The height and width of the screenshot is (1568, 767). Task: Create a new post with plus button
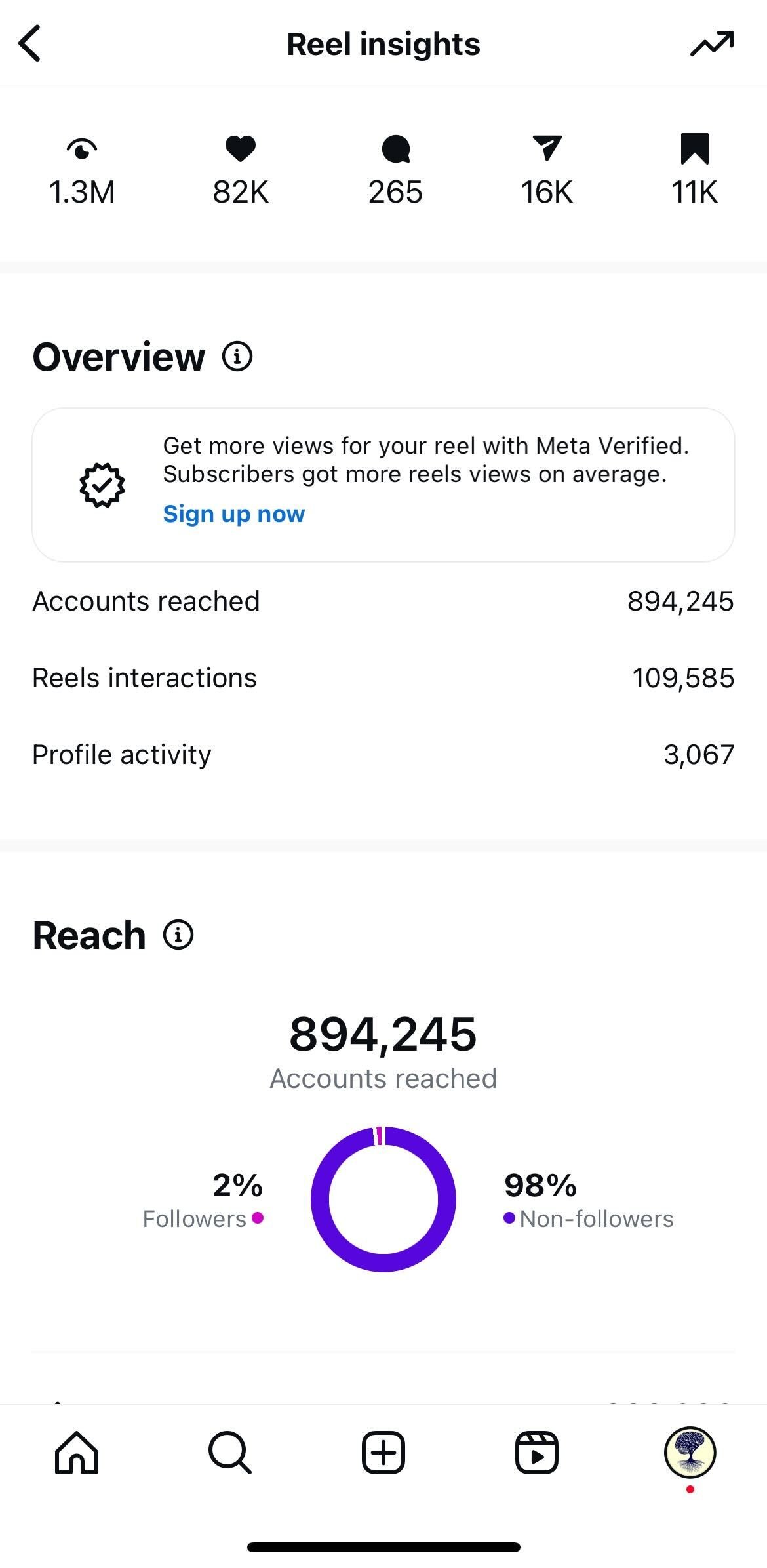point(383,1453)
